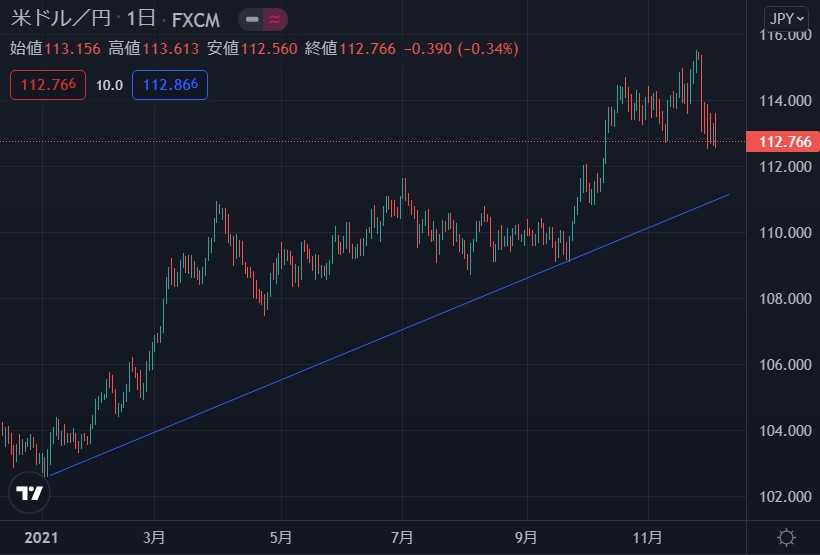Click the 108.000 price axis label

point(785,299)
